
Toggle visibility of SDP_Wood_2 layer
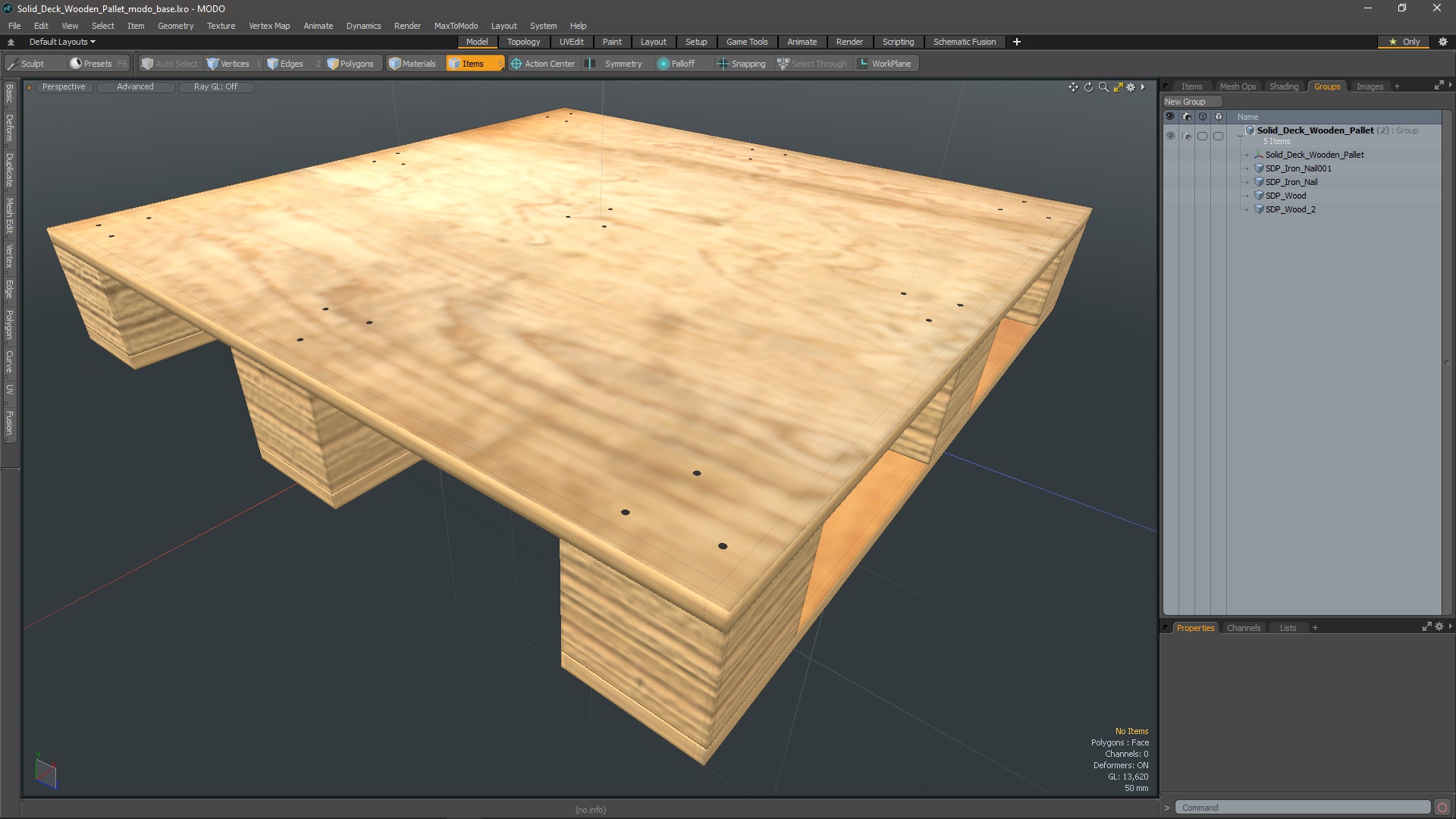(x=1169, y=209)
